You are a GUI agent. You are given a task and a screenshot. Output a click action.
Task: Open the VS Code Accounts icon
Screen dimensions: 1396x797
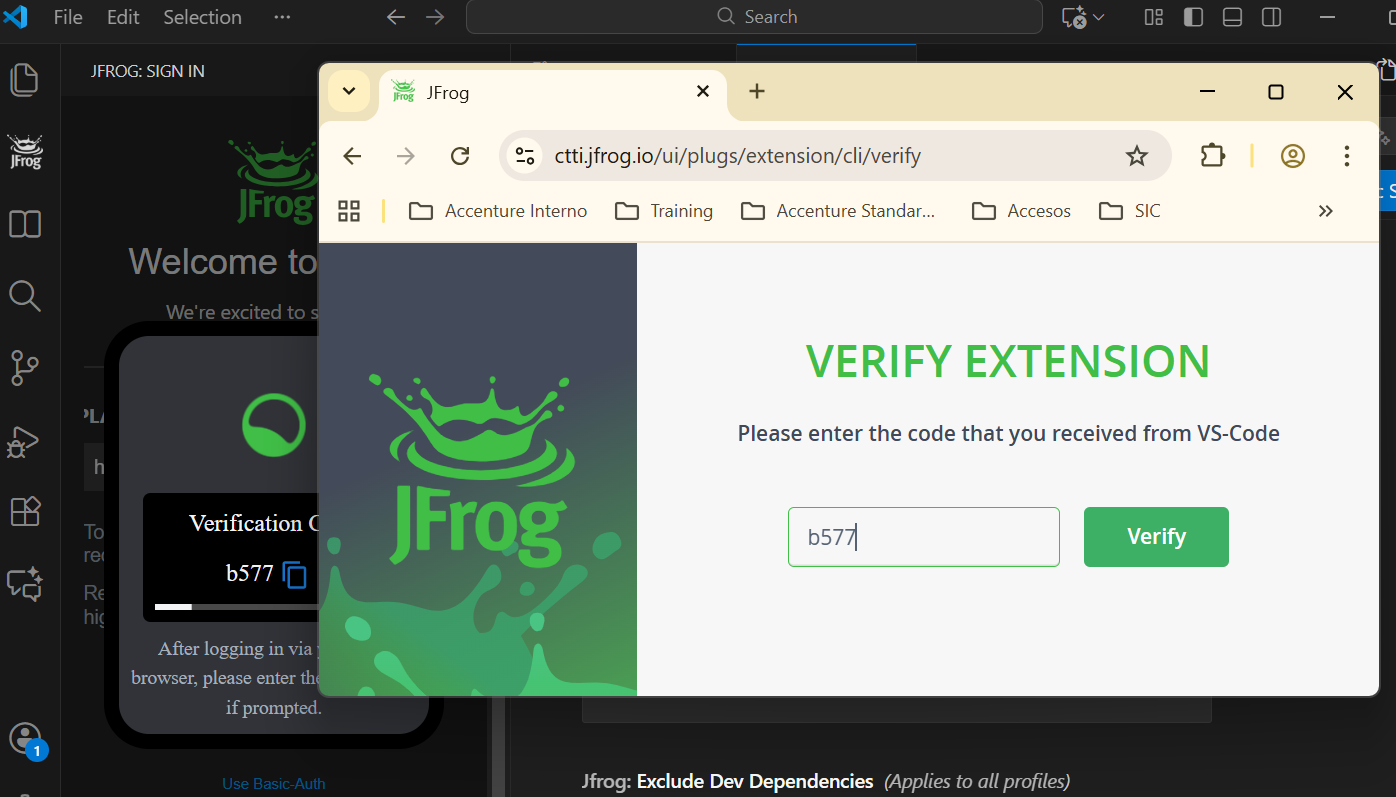25,739
